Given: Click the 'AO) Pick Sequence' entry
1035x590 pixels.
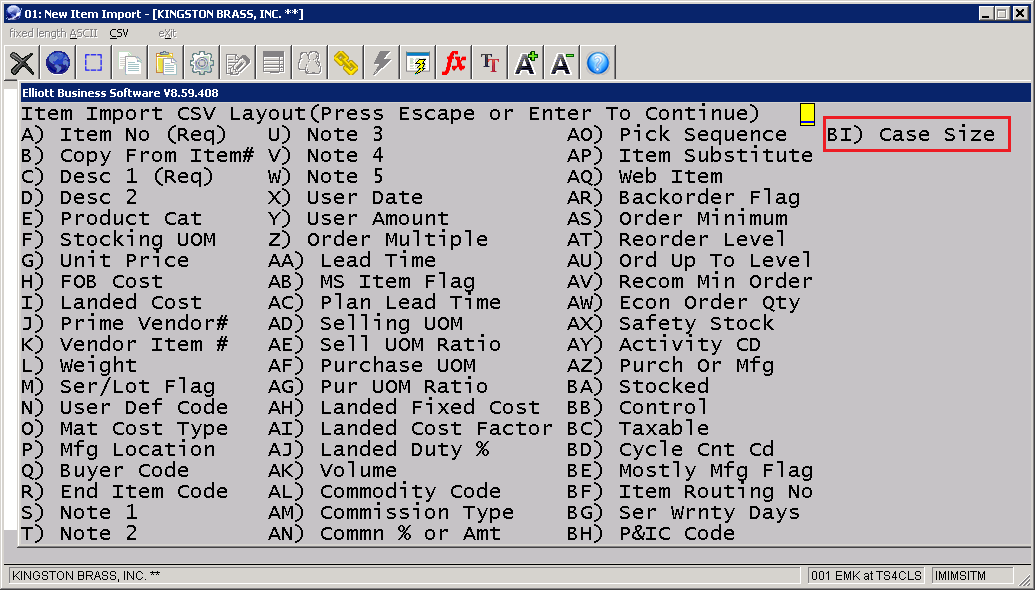Looking at the screenshot, I should [x=677, y=135].
